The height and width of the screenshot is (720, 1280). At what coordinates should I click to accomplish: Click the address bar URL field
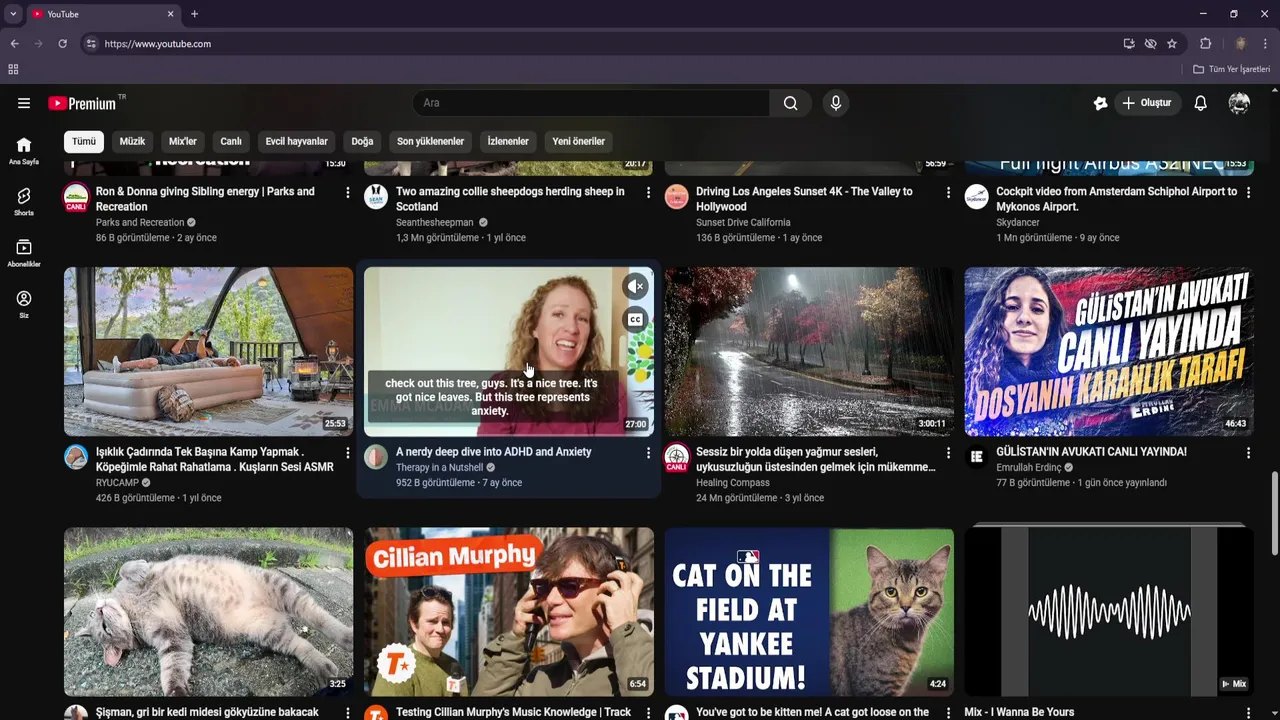tap(600, 44)
